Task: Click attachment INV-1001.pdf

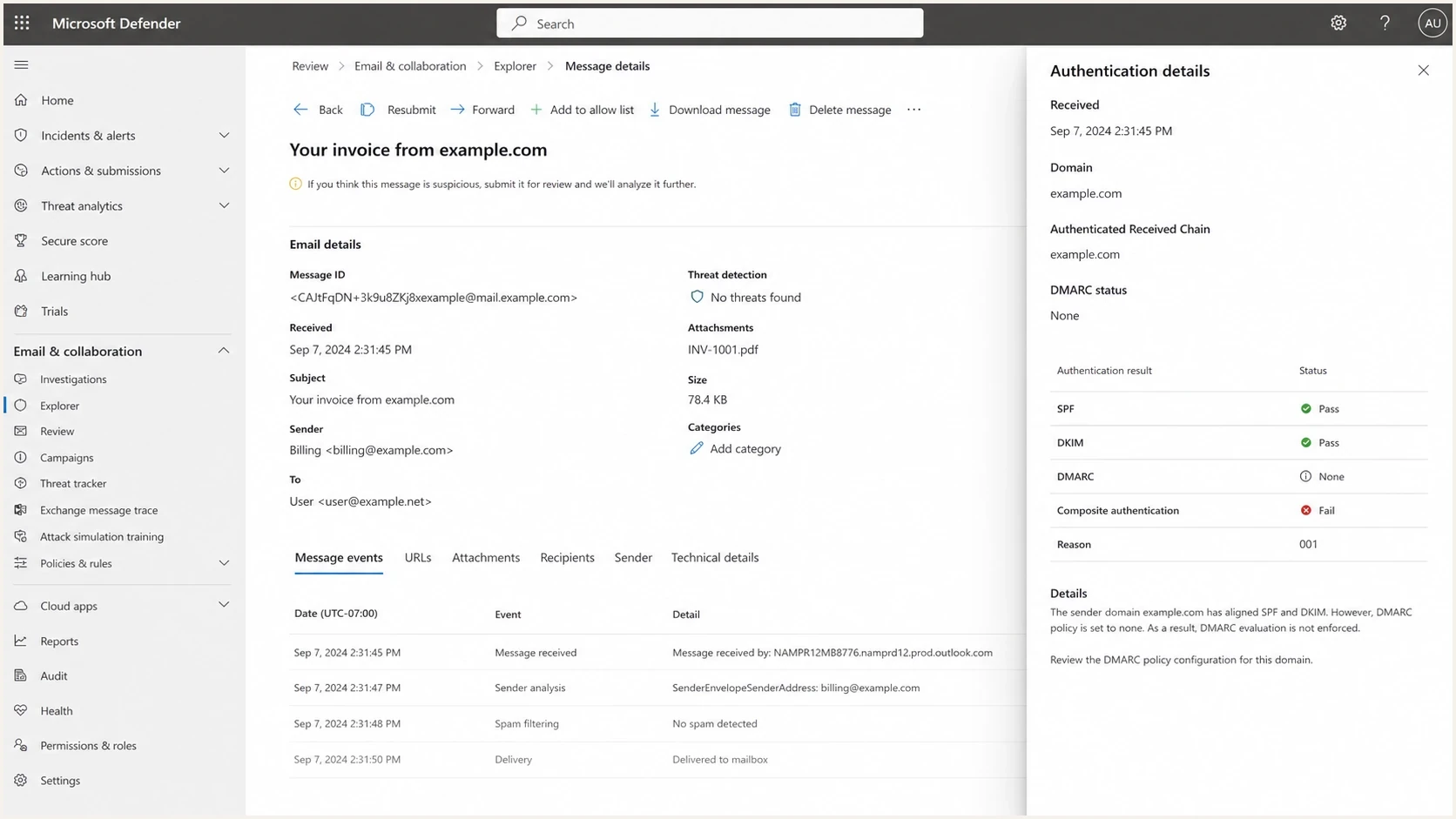Action: [723, 350]
